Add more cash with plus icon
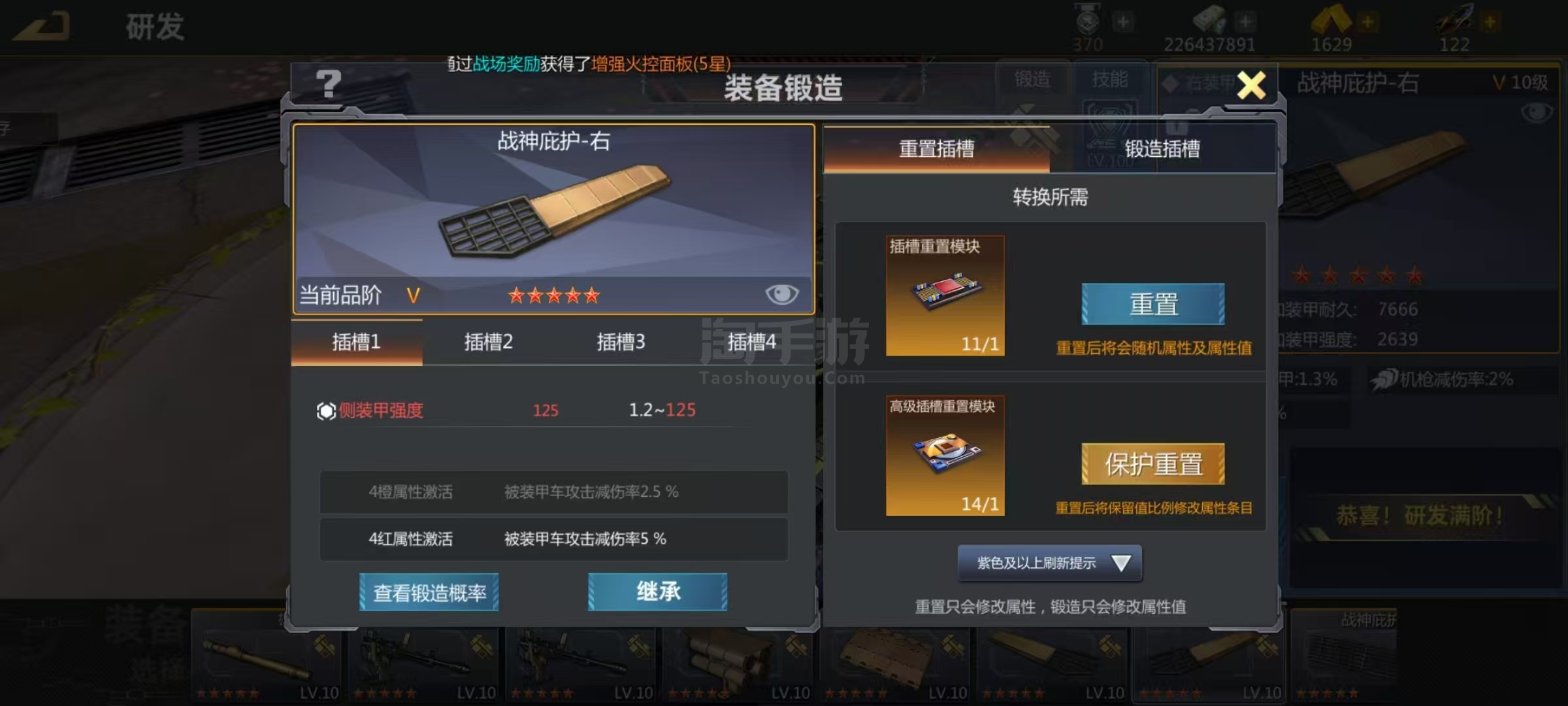This screenshot has height=706, width=1568. point(1245,22)
